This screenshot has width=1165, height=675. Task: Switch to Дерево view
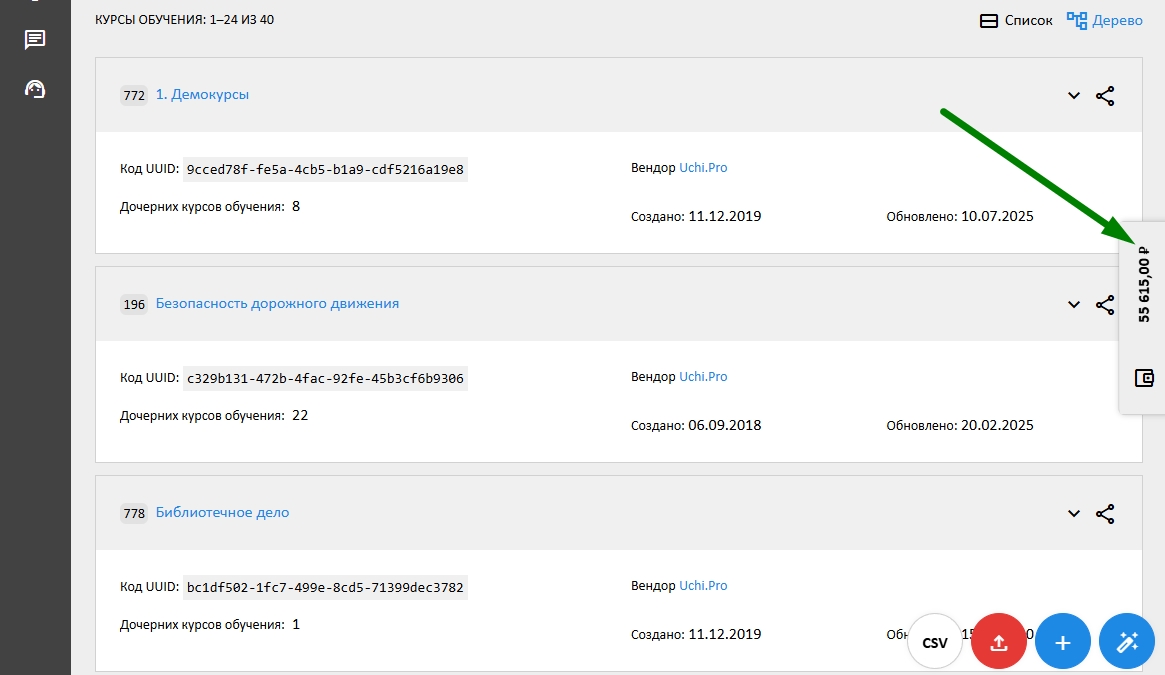coord(1105,20)
